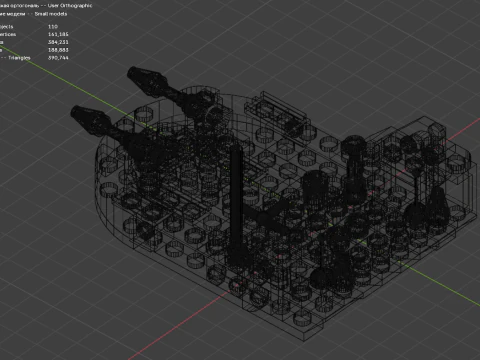Select the bottle-shaped part on the right side

pyautogui.click(x=437, y=207)
